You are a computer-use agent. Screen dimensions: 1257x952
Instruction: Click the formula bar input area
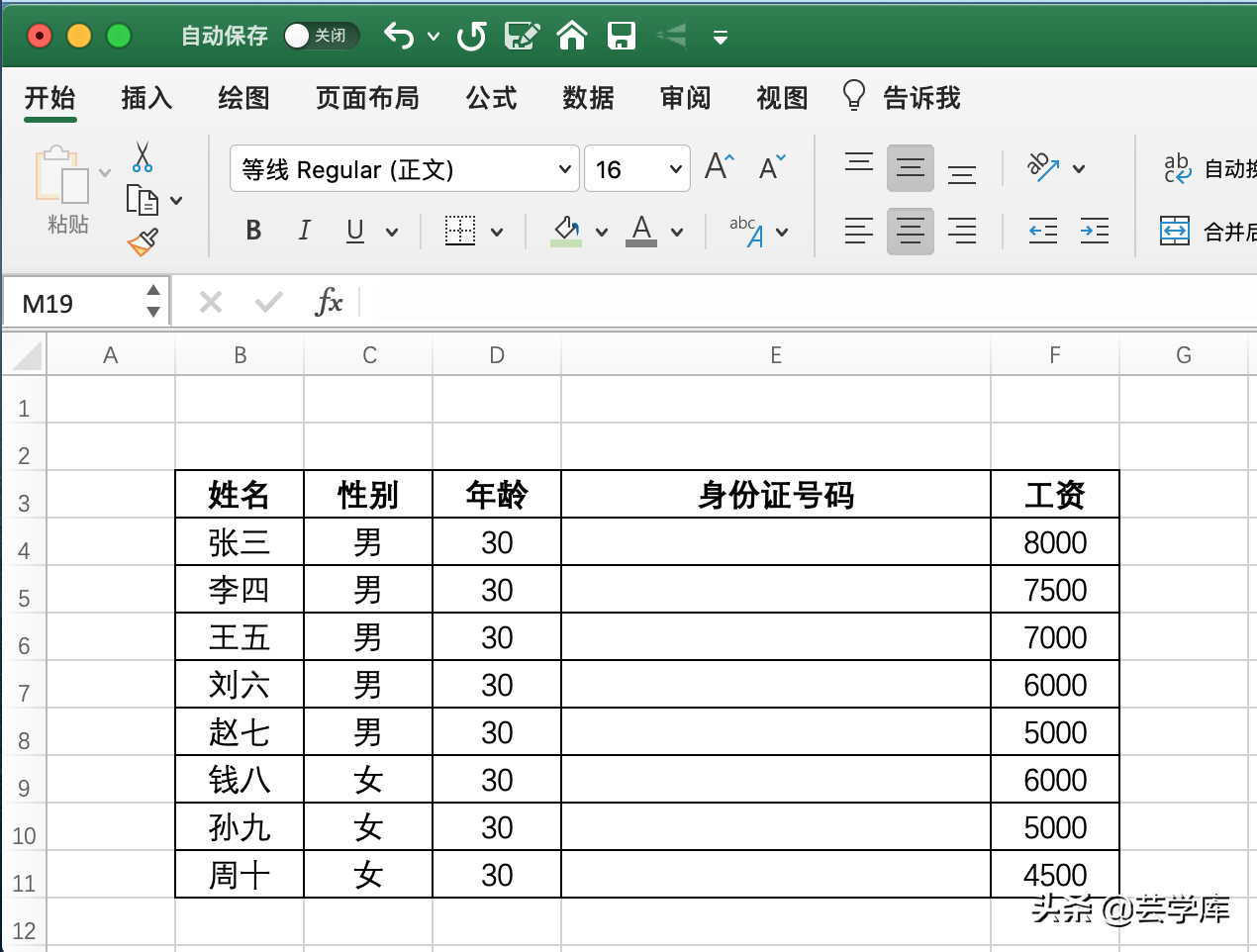(807, 302)
